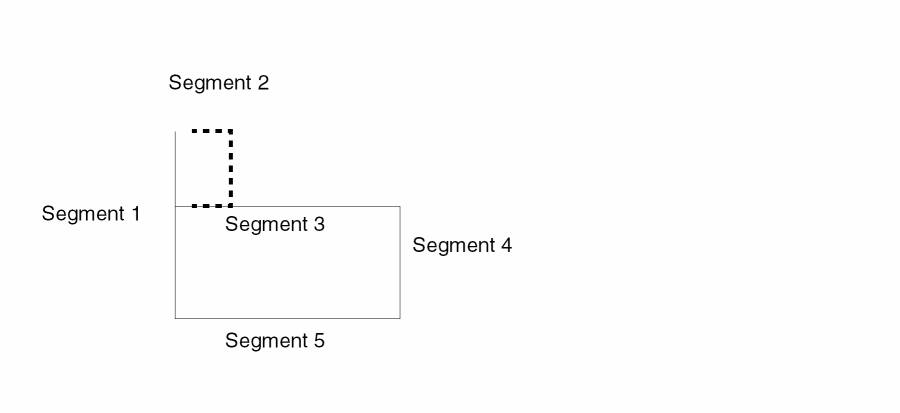Click the short dotted line above Segment 3
The width and height of the screenshot is (900, 413).
click(211, 206)
